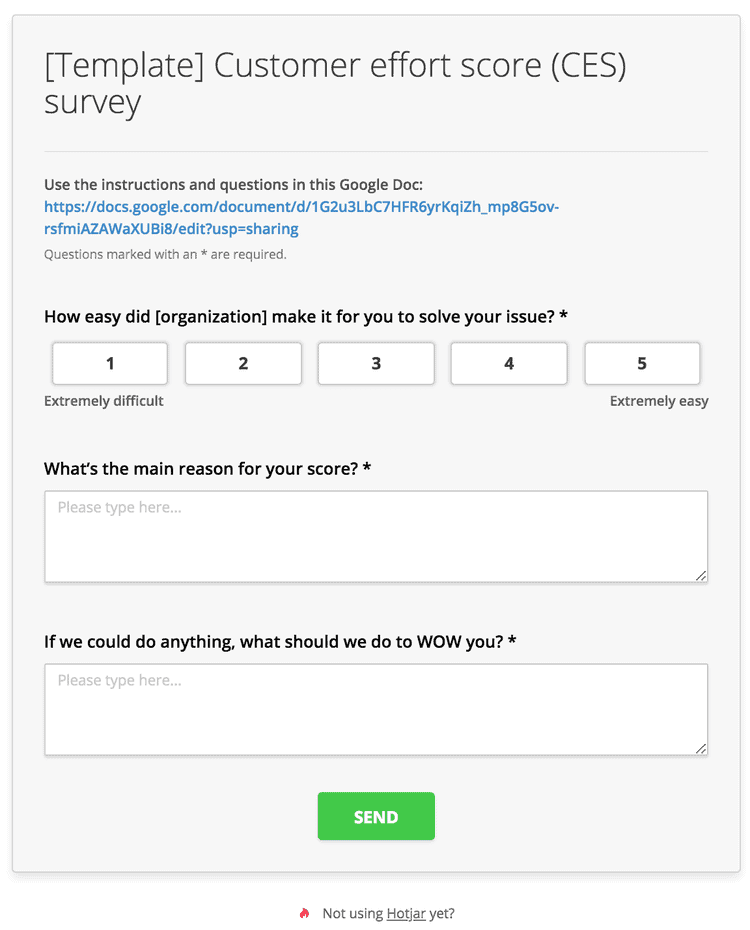
Task: Select rating 1 Extremely difficult
Action: click(110, 363)
